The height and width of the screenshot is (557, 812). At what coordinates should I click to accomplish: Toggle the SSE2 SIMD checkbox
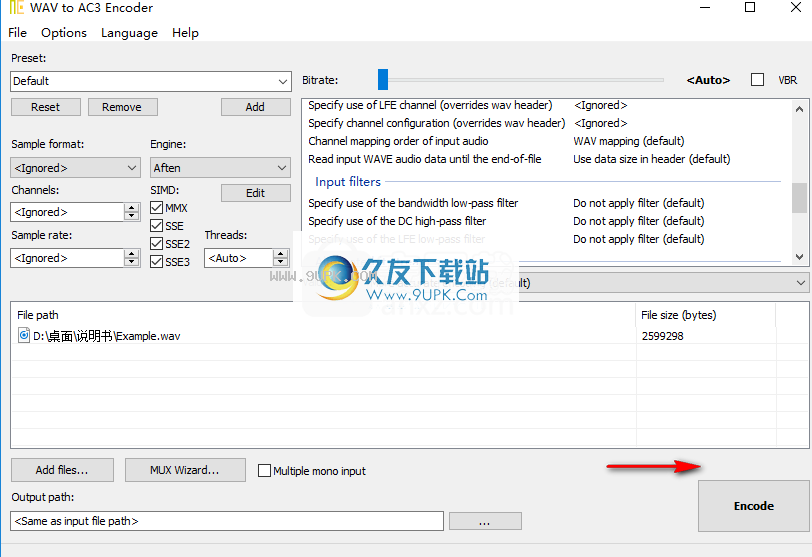(x=156, y=244)
